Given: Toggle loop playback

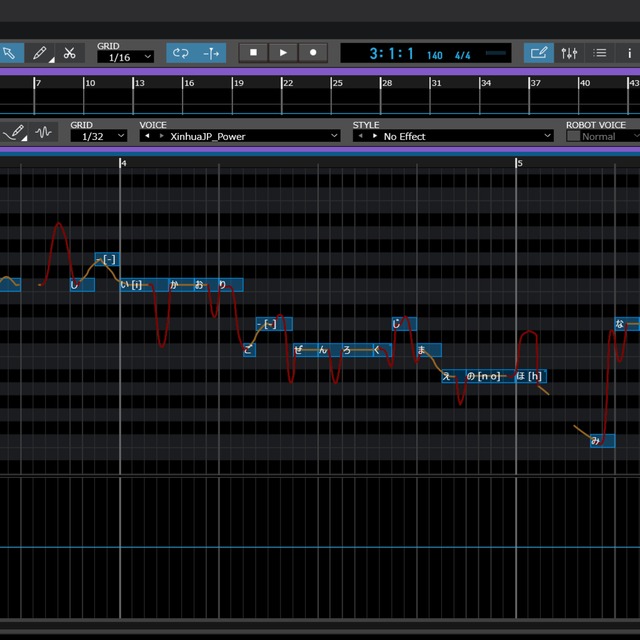Looking at the screenshot, I should [x=180, y=53].
